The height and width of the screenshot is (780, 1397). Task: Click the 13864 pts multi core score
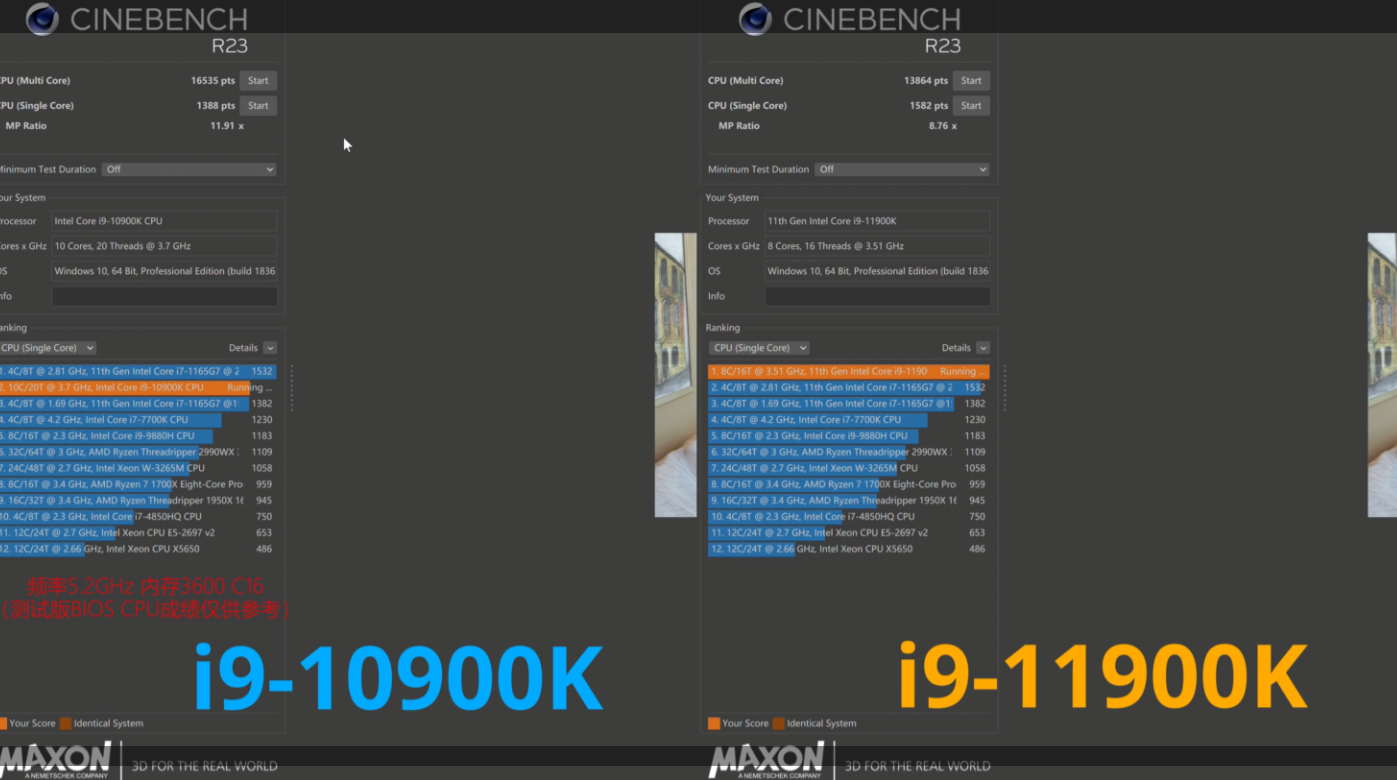[x=926, y=81]
